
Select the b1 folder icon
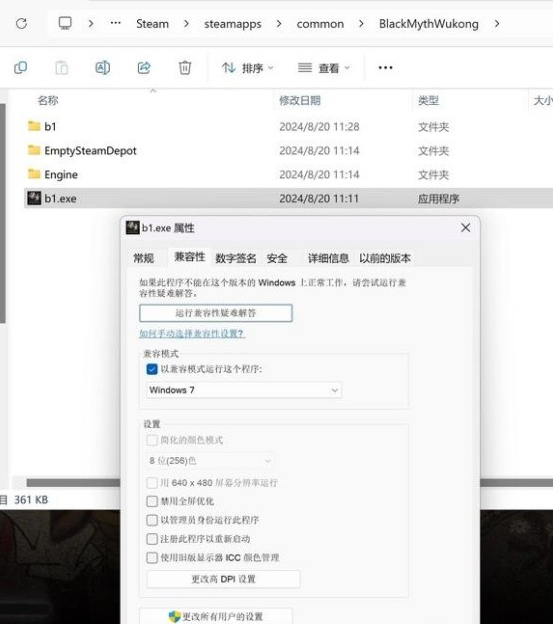34,126
